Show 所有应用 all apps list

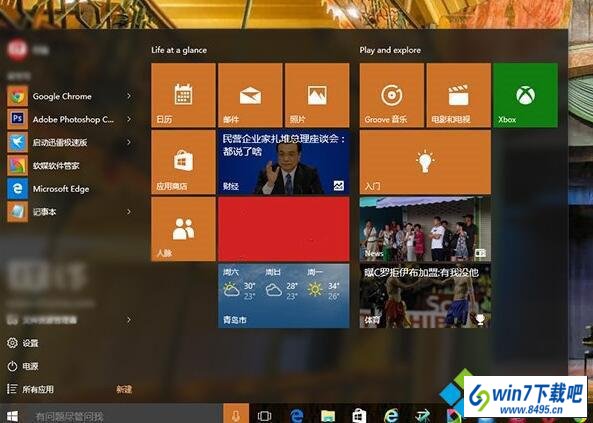tap(30, 389)
